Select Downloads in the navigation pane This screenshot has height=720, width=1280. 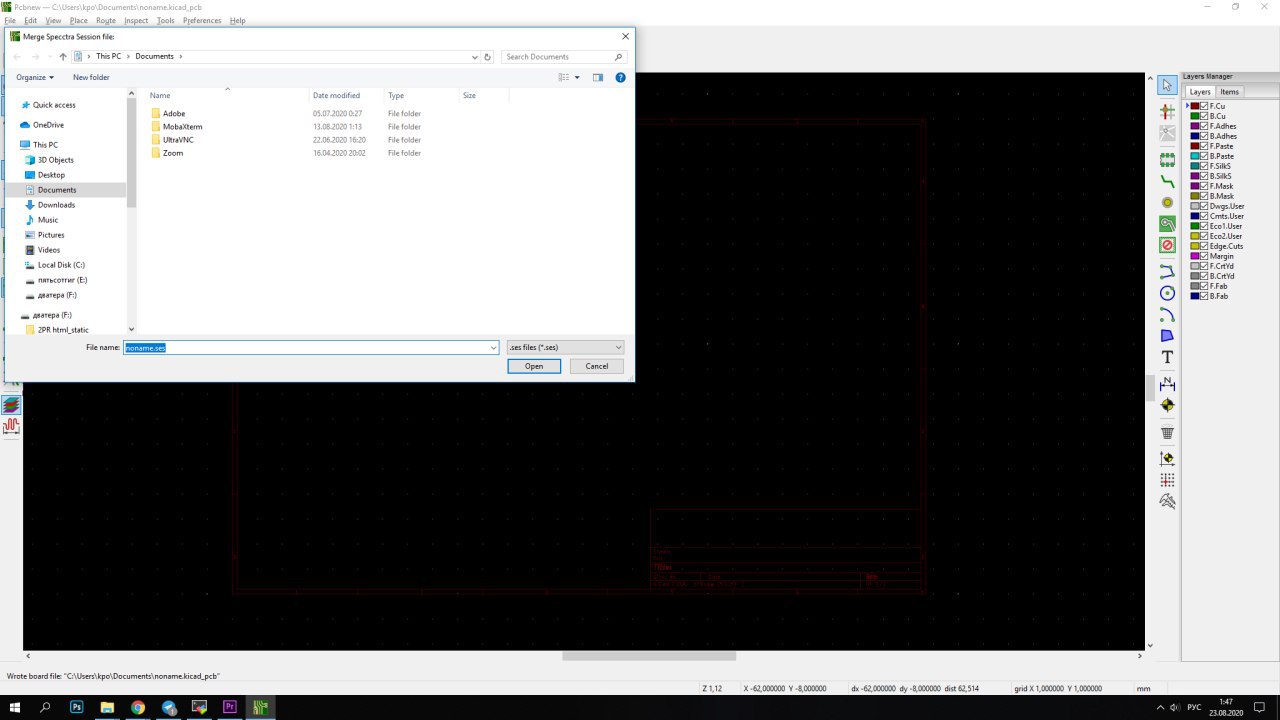(x=56, y=205)
